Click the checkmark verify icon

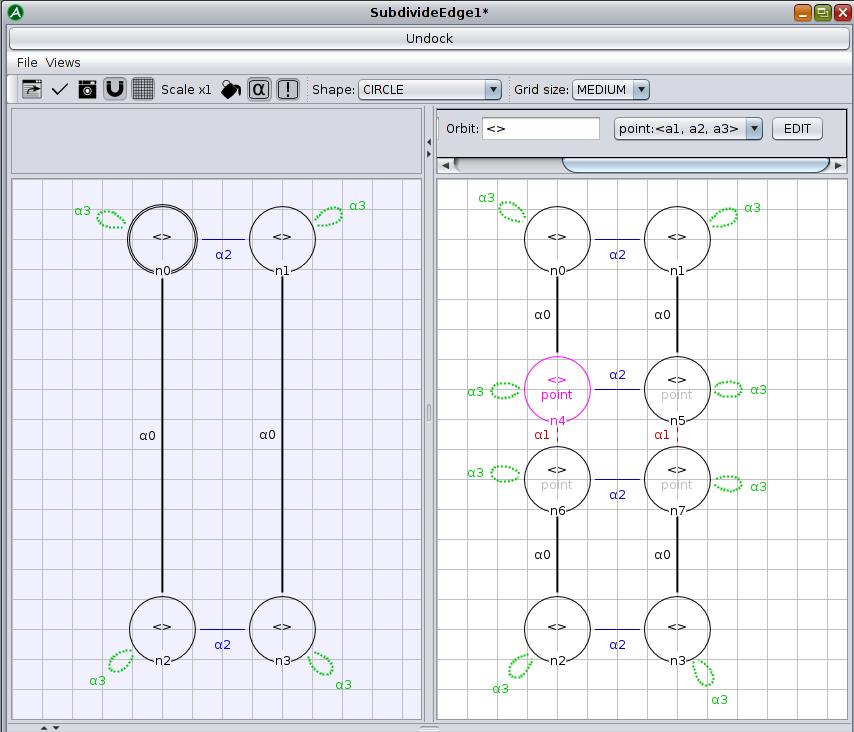(x=59, y=89)
